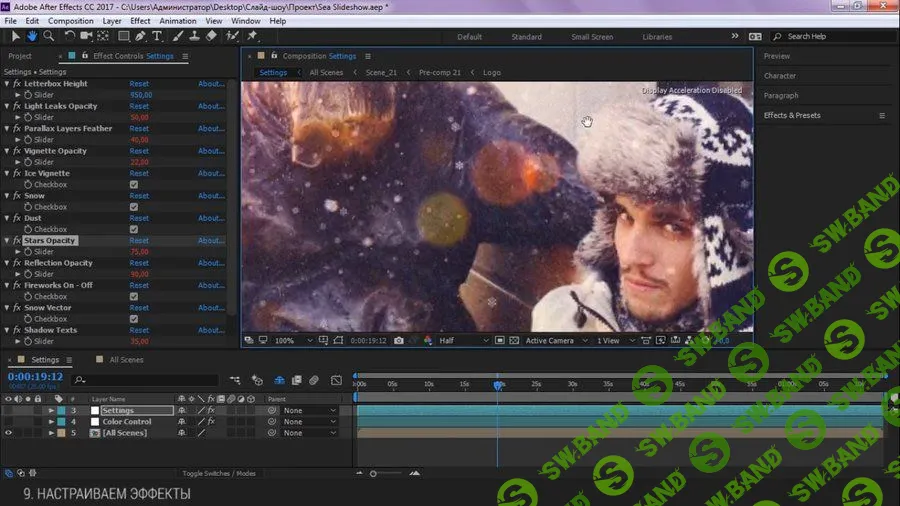
Task: Collapse the Letterbox Height effect
Action: (7, 84)
